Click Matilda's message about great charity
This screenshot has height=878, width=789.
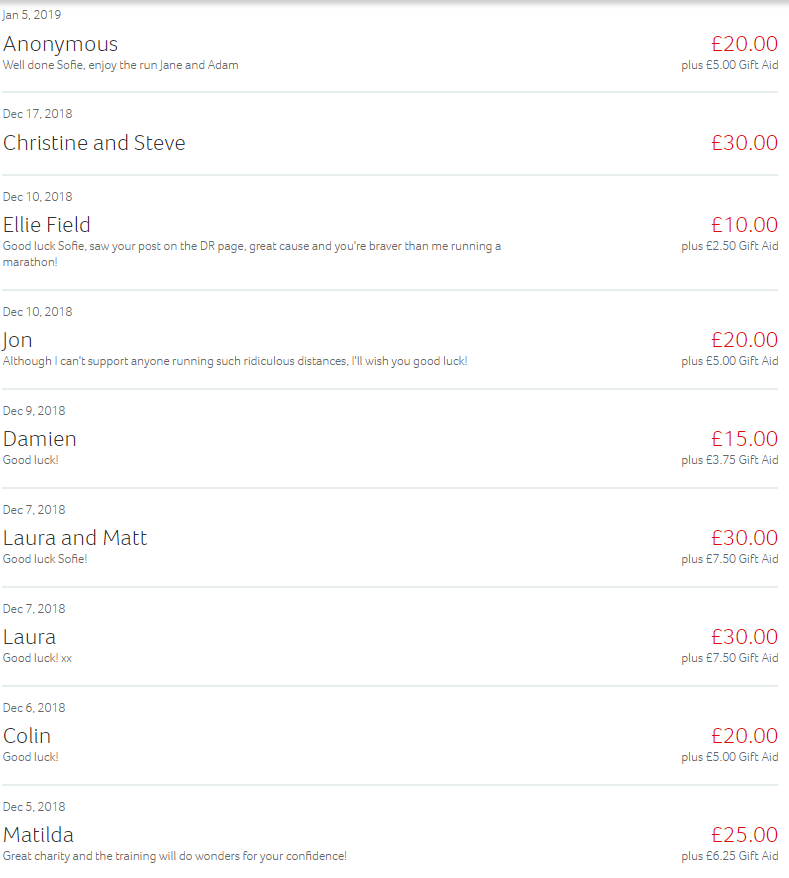coord(175,856)
